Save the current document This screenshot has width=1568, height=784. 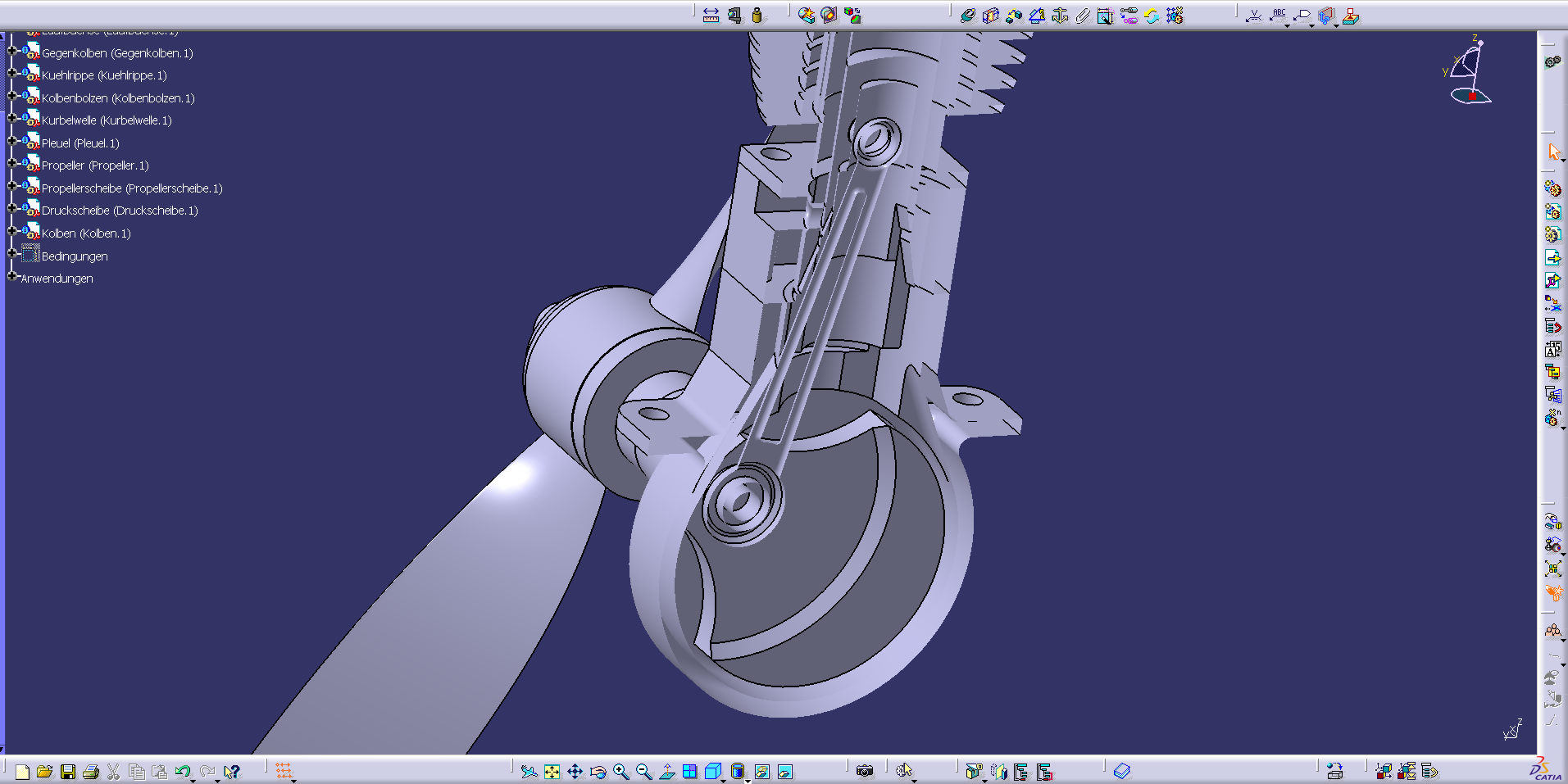click(68, 771)
